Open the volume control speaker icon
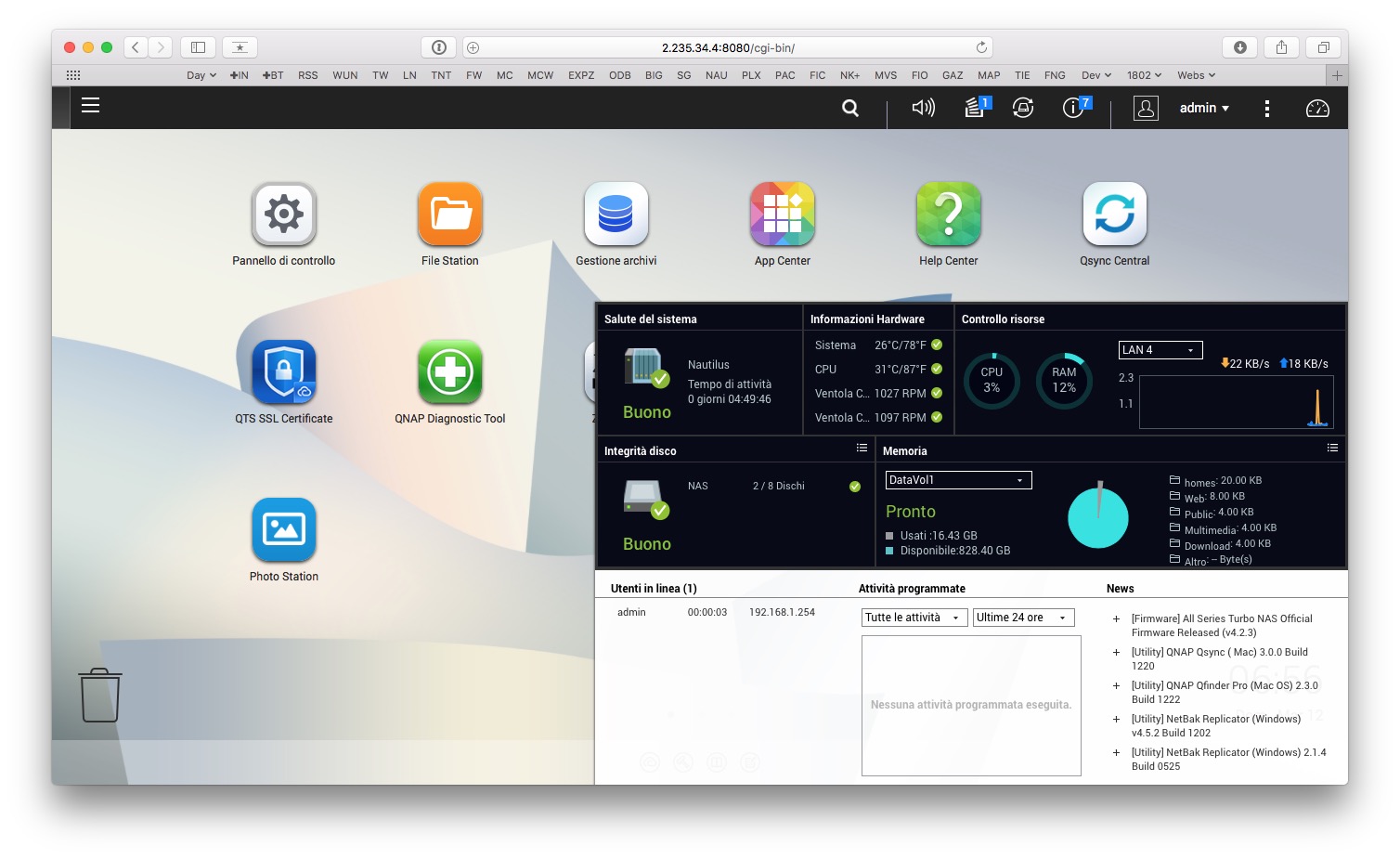1400x859 pixels. pos(923,108)
